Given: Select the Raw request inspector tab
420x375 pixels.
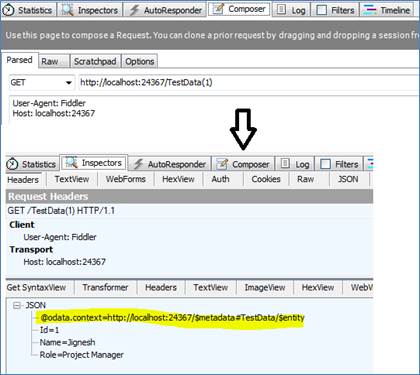Looking at the screenshot, I should [306, 179].
